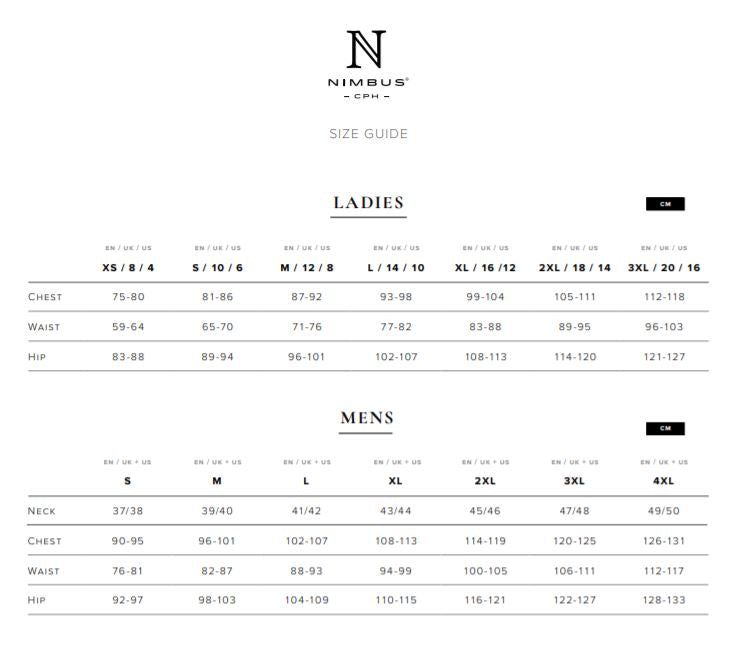This screenshot has width=739, height=646.
Task: Click the Mens Hip row label
Action: [37, 600]
